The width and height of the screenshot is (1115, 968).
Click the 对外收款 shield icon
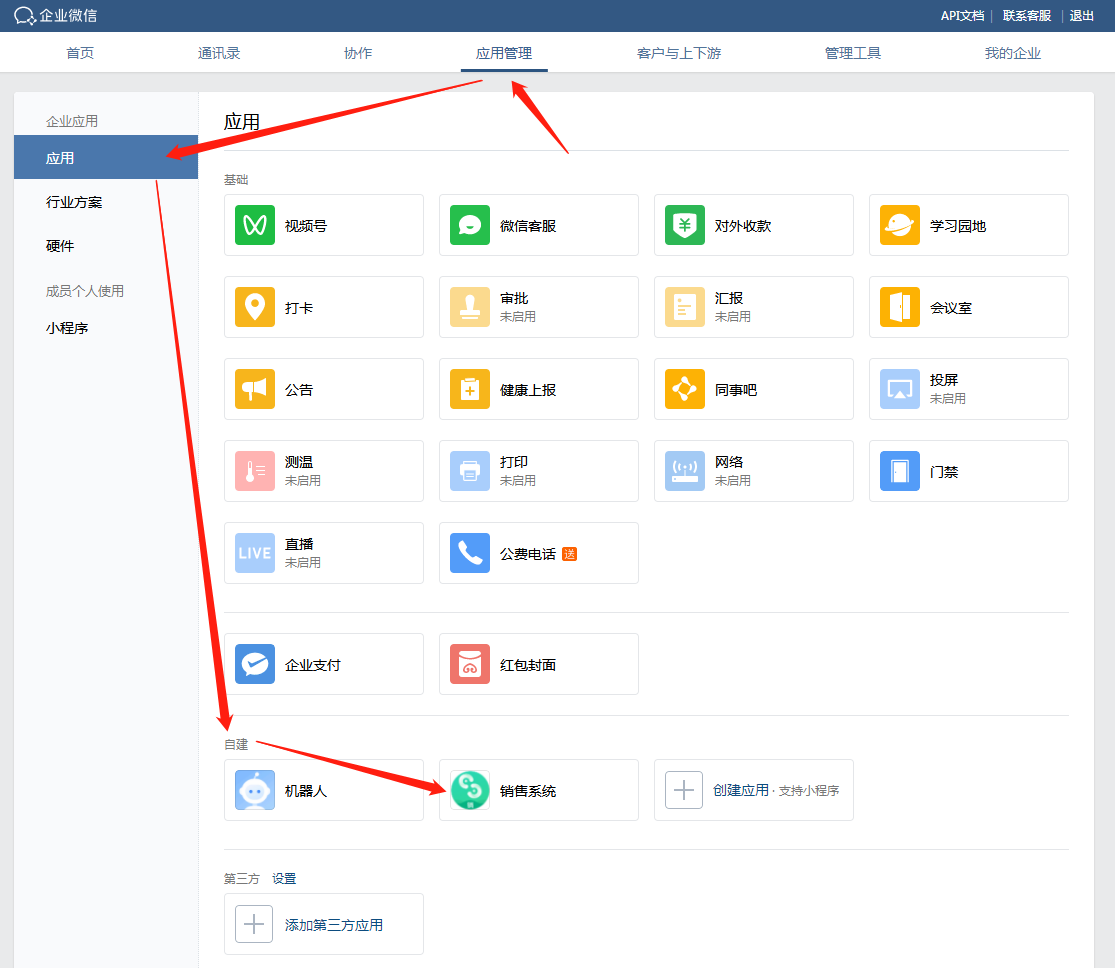tap(685, 225)
